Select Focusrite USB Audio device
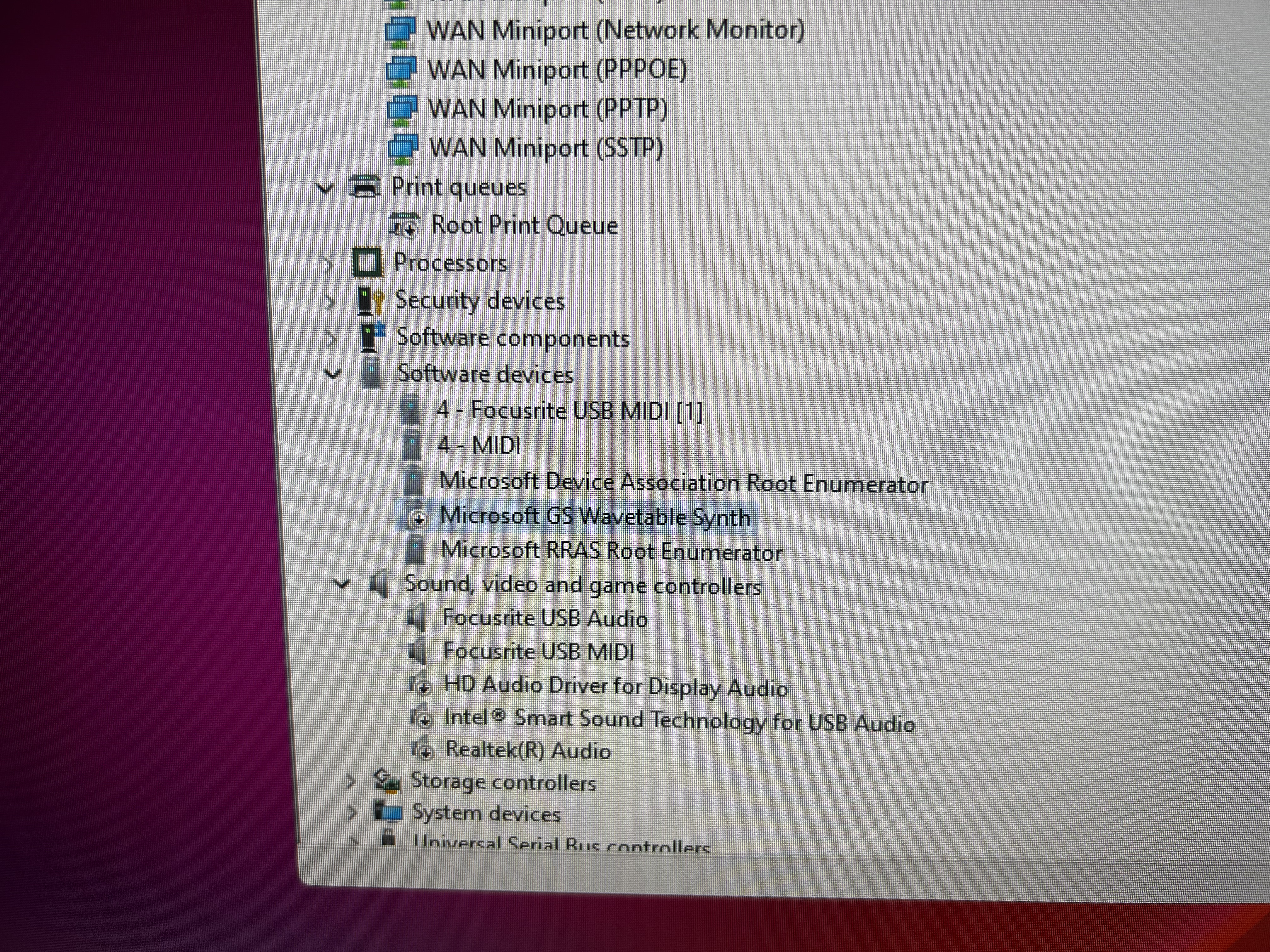Screen dimensions: 1270x952 (x=545, y=619)
